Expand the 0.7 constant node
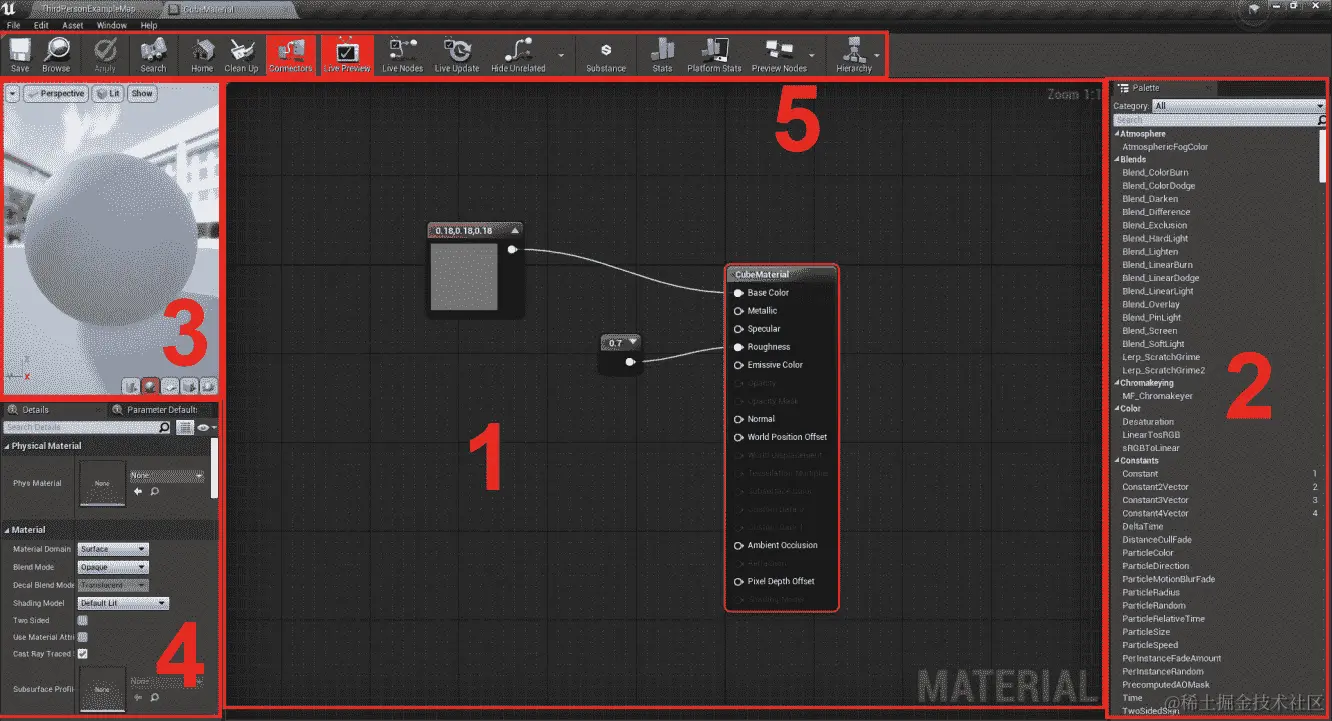1332x721 pixels. [x=633, y=343]
